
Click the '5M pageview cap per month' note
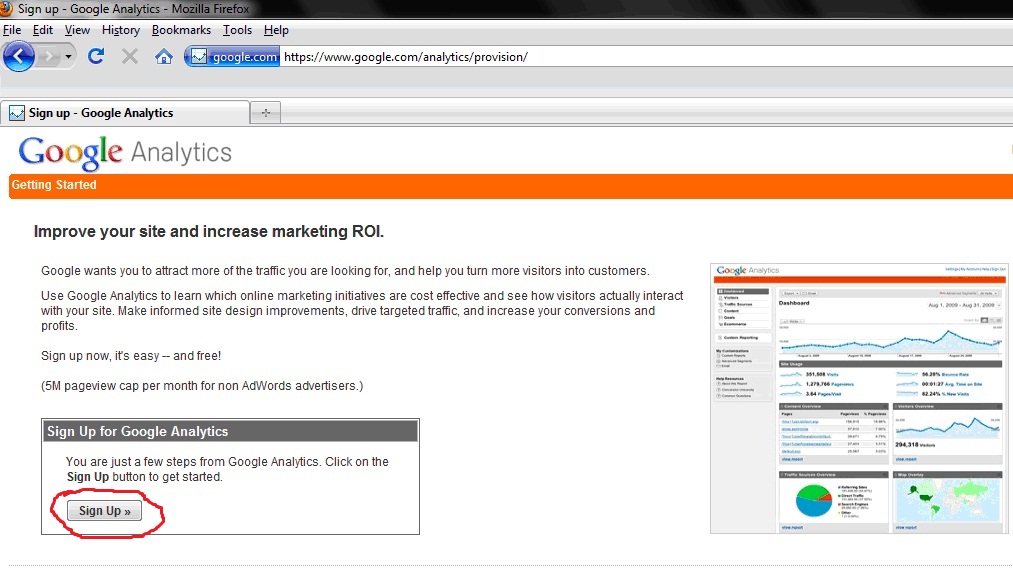pos(202,386)
